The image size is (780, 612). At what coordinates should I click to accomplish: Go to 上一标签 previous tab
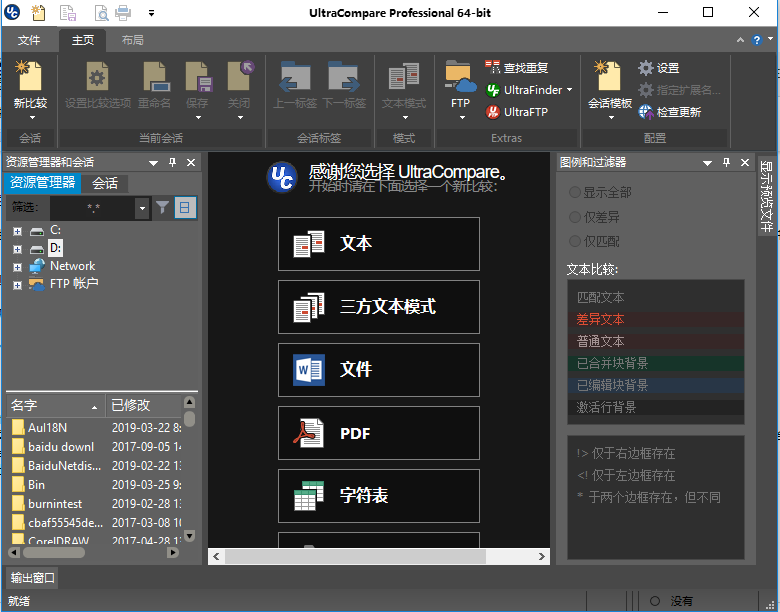coord(295,76)
